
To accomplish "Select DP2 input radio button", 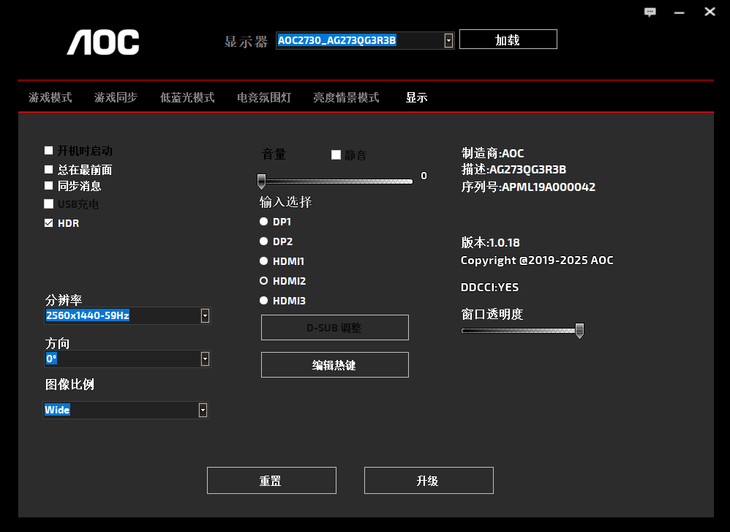I will click(264, 241).
